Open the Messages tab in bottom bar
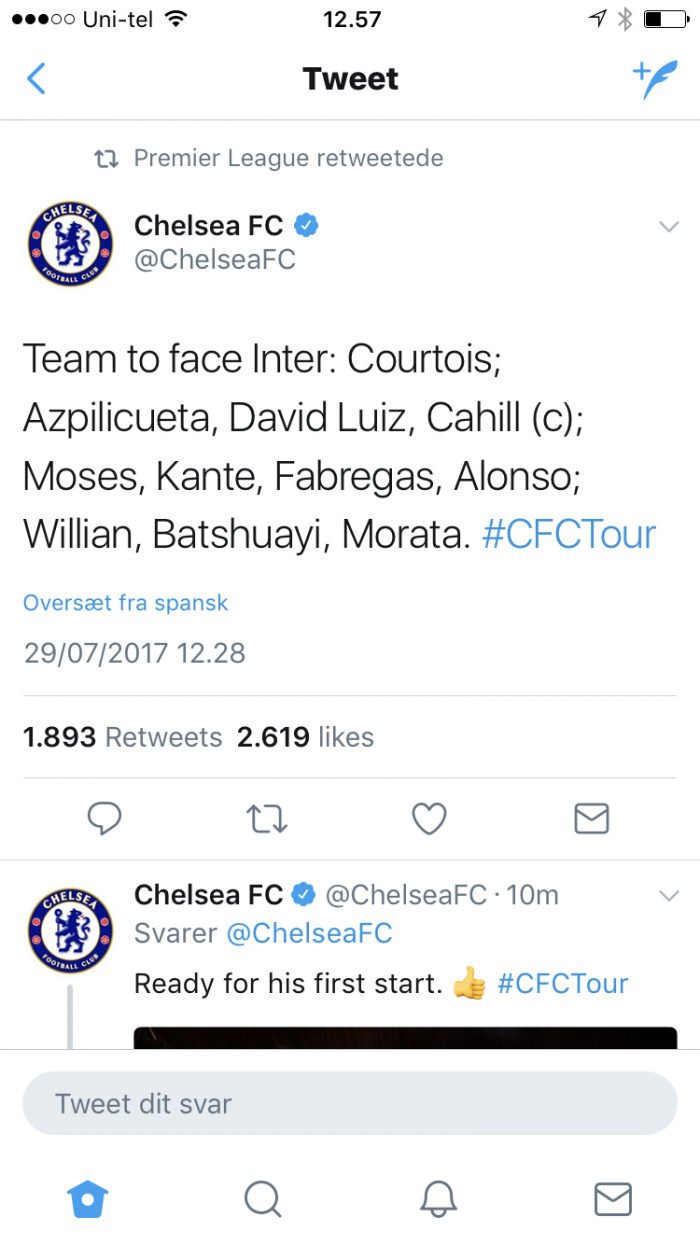Viewport: 700px width, 1245px height. [x=613, y=1197]
